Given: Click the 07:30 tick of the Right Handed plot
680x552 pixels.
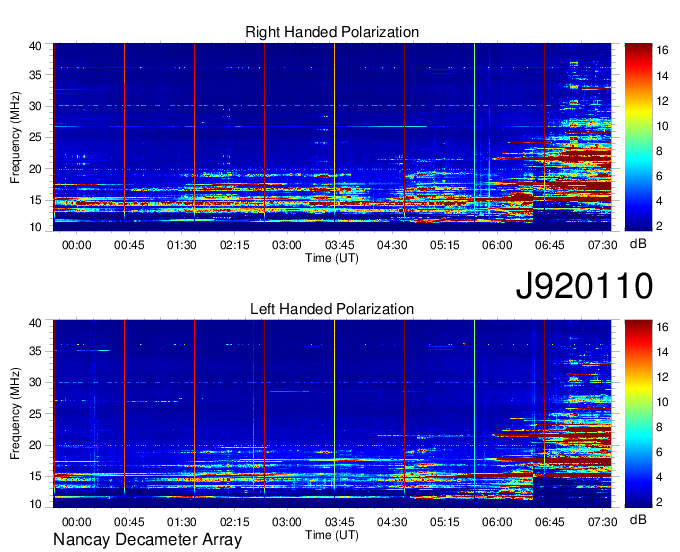Looking at the screenshot, I should 602,245.
